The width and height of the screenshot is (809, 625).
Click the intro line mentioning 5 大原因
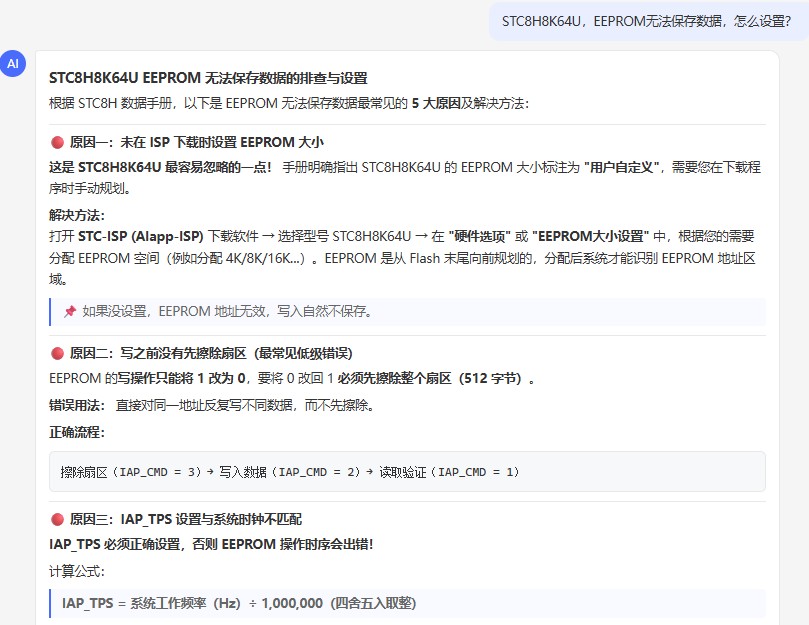pos(289,103)
